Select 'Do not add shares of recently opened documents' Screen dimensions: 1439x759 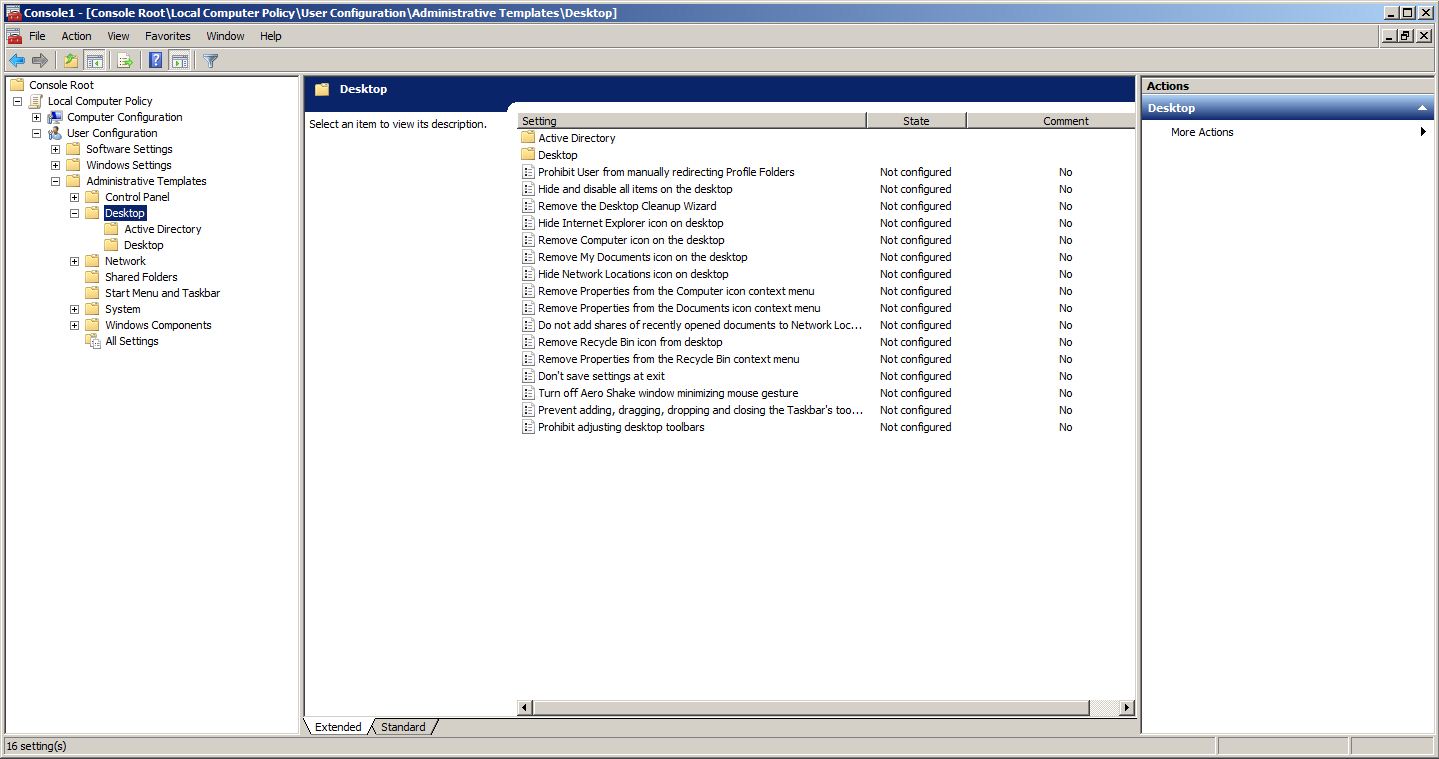pyautogui.click(x=700, y=325)
